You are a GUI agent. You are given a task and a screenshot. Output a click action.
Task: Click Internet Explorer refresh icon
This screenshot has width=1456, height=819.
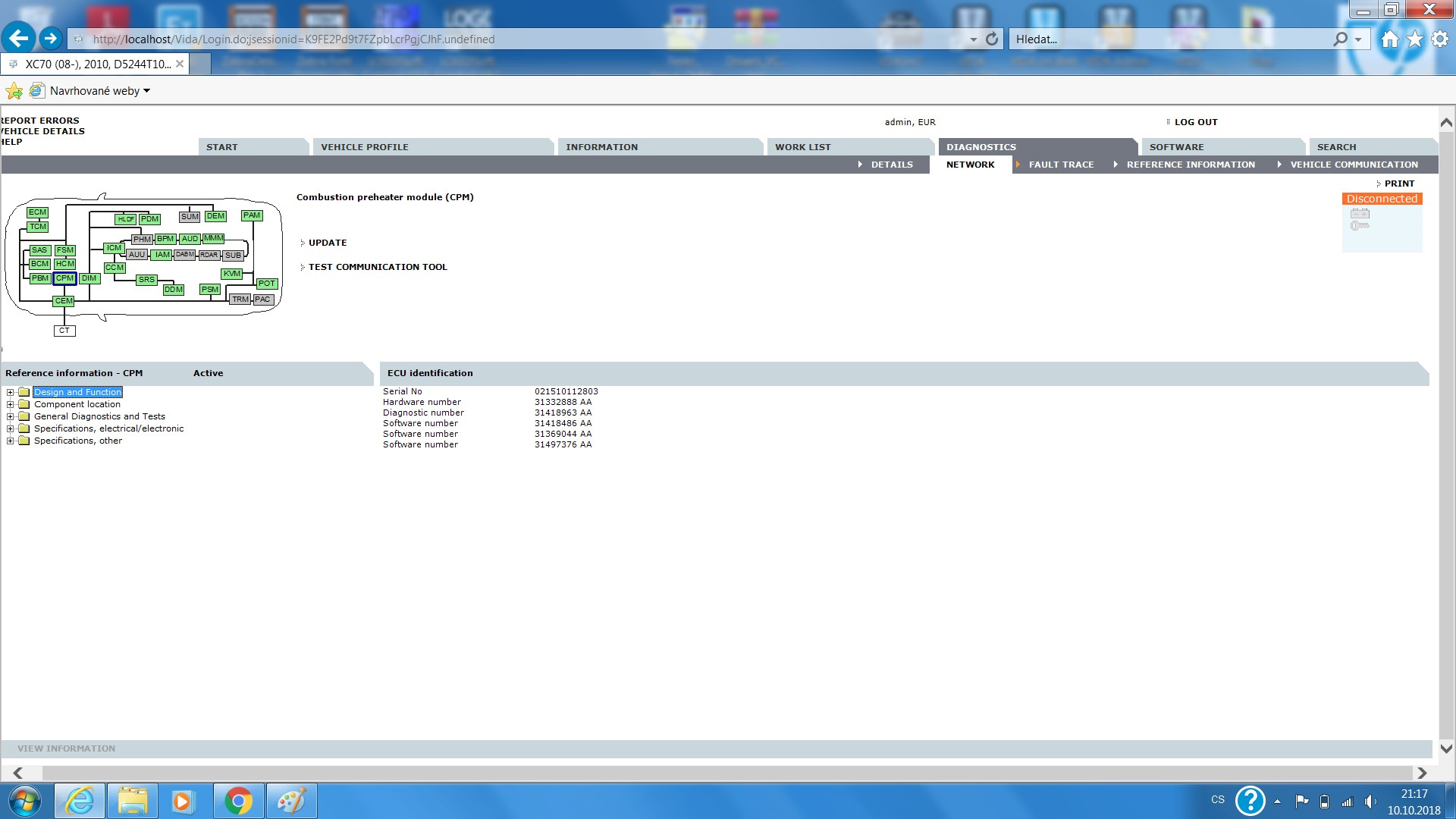click(x=992, y=39)
